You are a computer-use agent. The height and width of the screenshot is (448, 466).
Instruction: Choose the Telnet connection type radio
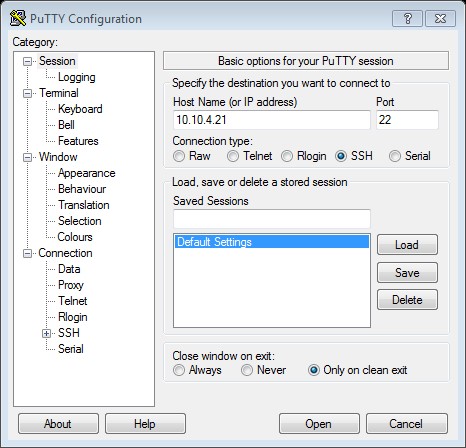tap(233, 156)
